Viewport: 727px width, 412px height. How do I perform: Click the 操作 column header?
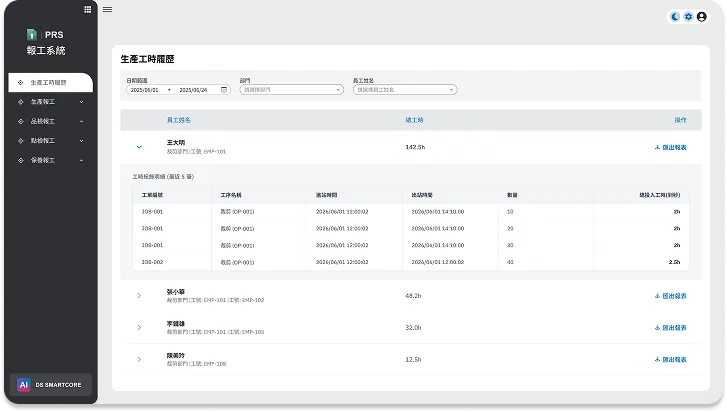680,120
